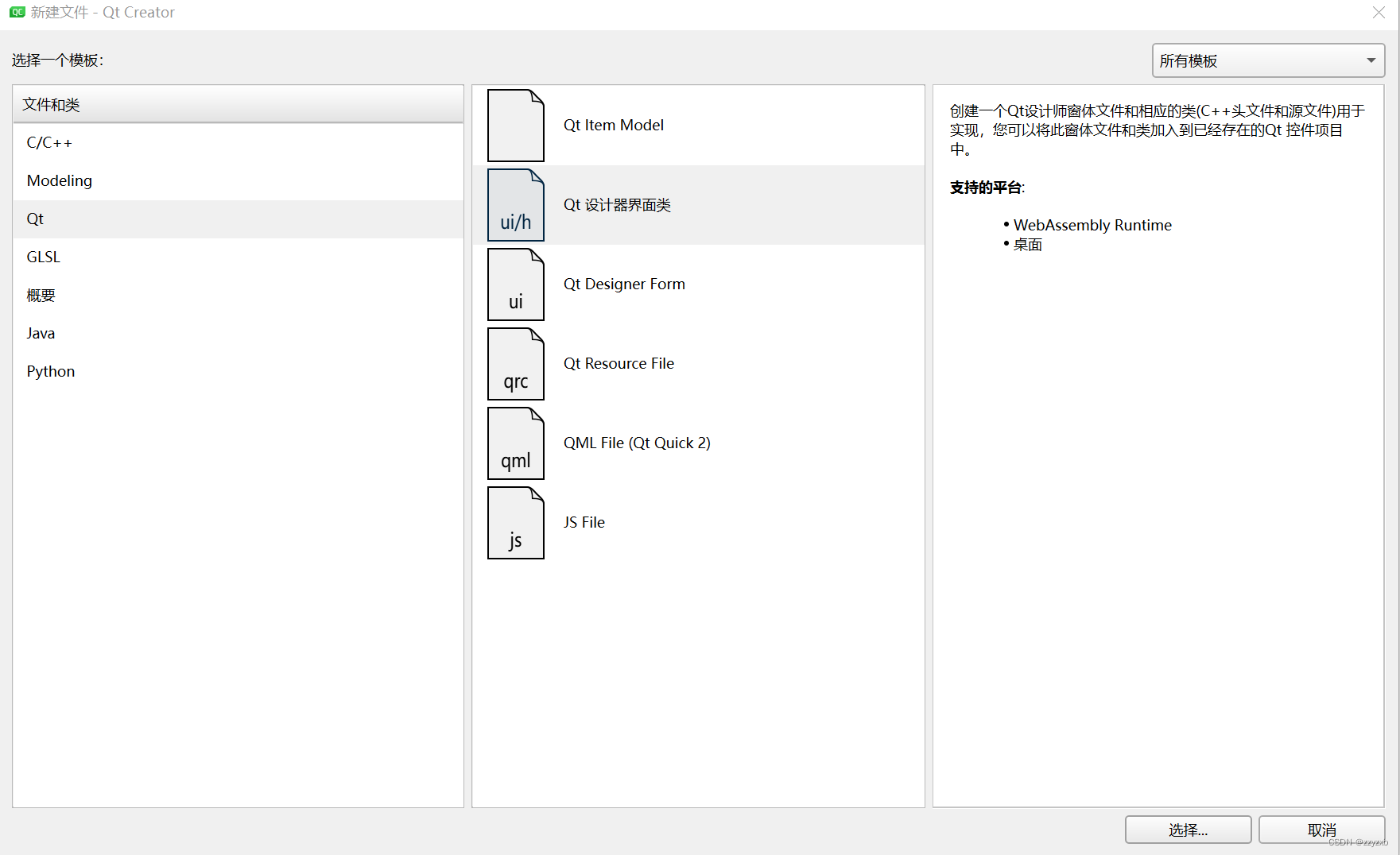Select the Modeling category
The image size is (1400, 855).
(238, 181)
